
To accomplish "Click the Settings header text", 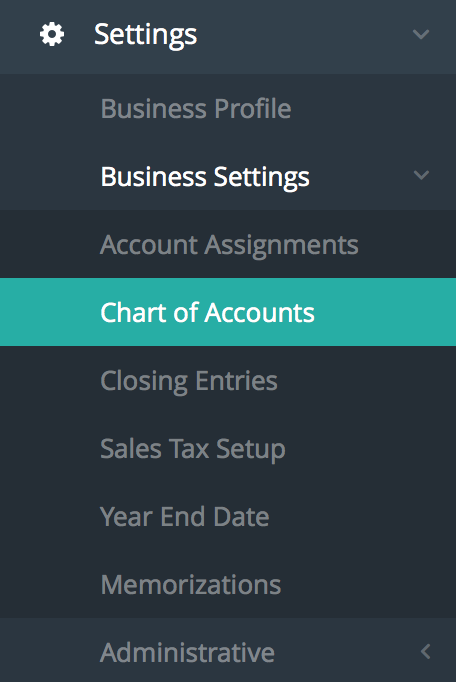I will [x=146, y=35].
